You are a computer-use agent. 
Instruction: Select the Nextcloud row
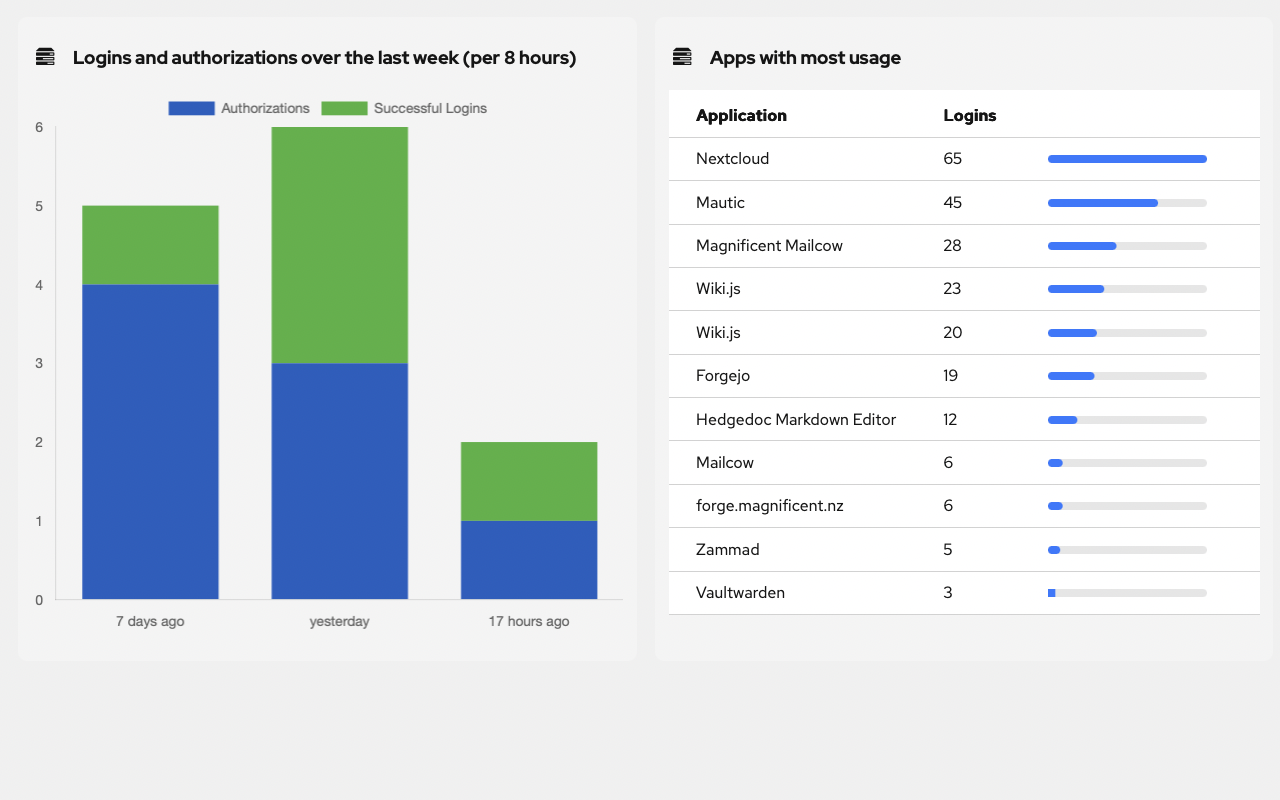pos(964,159)
